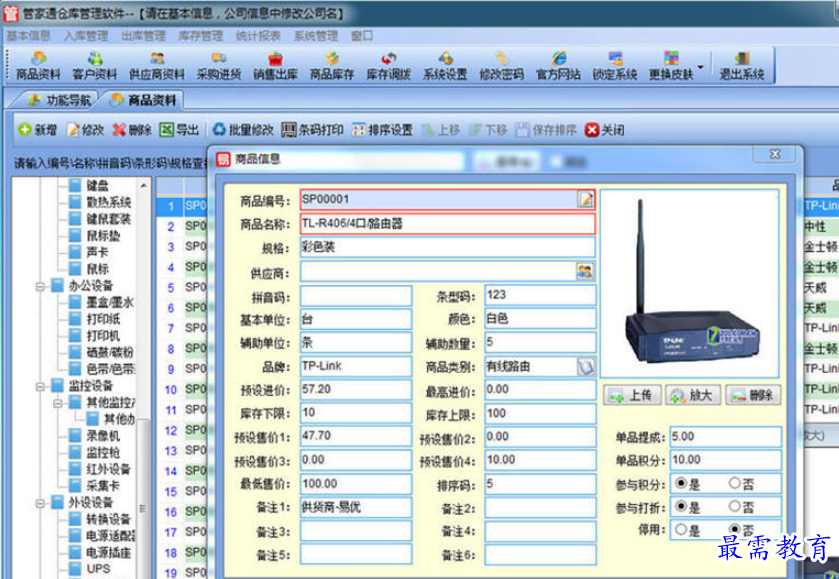
Task: Open 库存管理 menu
Action: [201, 36]
